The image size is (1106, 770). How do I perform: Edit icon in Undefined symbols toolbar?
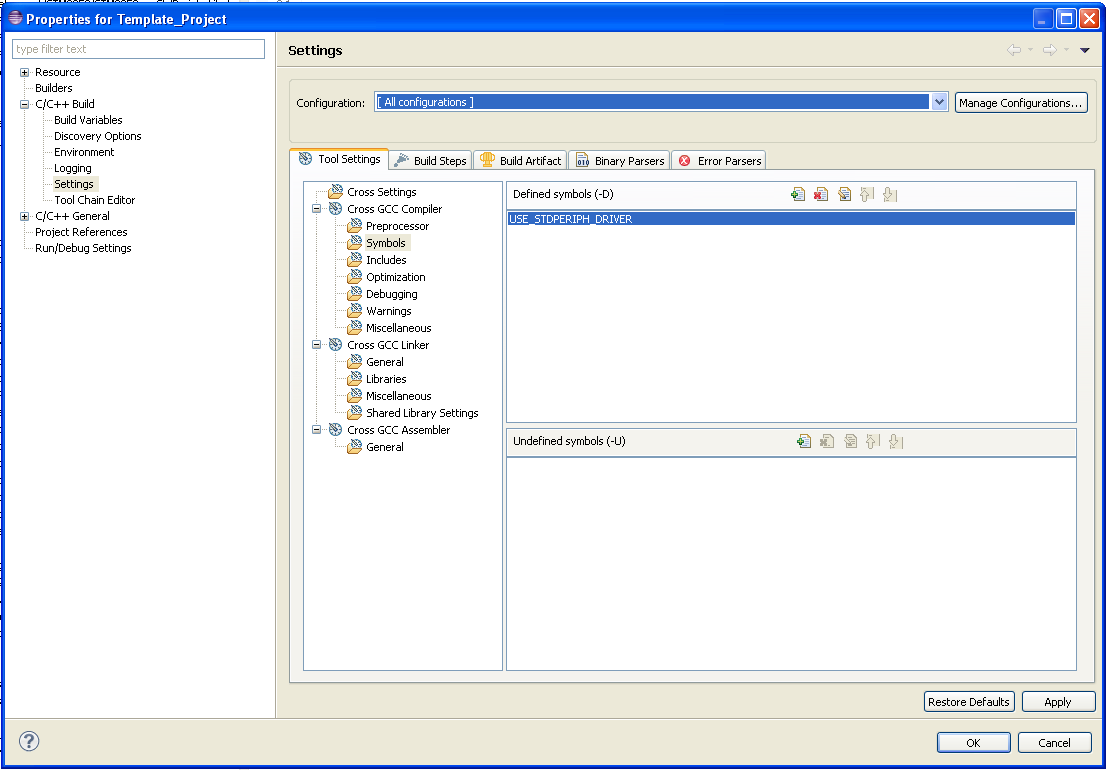850,441
